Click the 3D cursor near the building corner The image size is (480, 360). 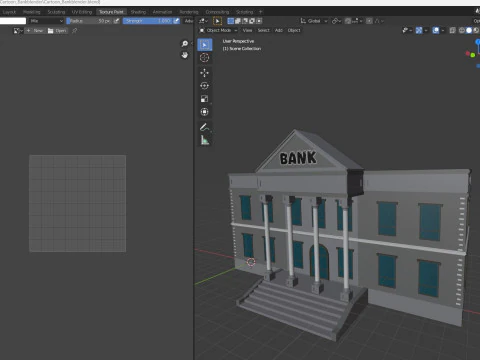coord(251,262)
